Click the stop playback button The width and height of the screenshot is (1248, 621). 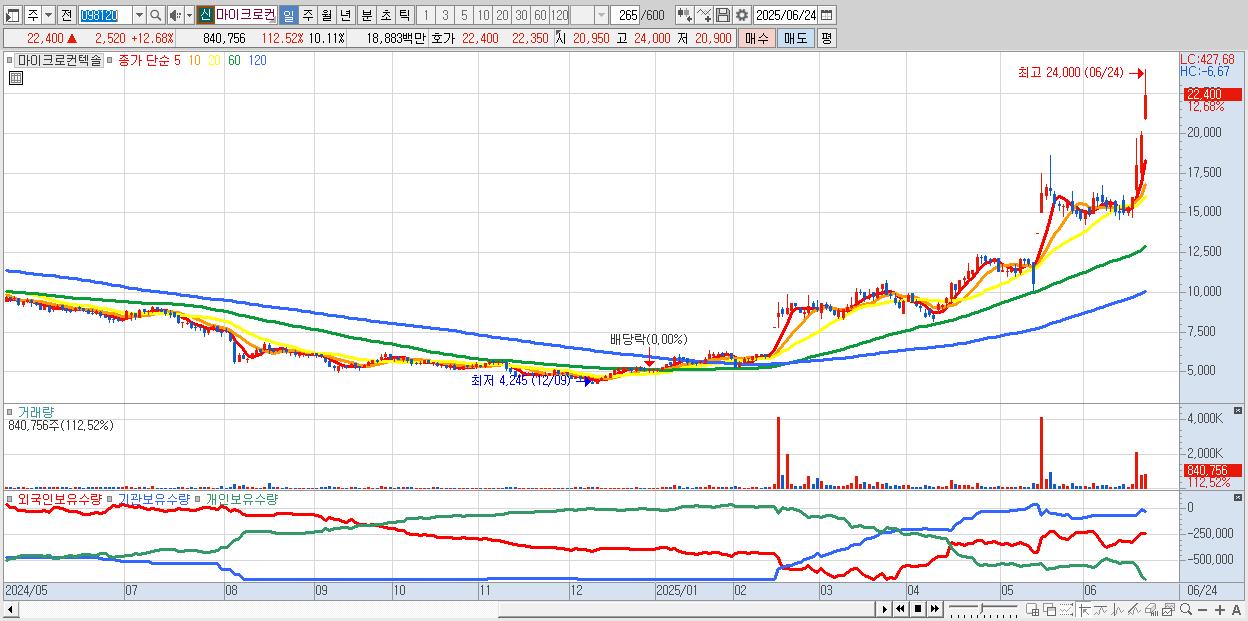tap(918, 609)
